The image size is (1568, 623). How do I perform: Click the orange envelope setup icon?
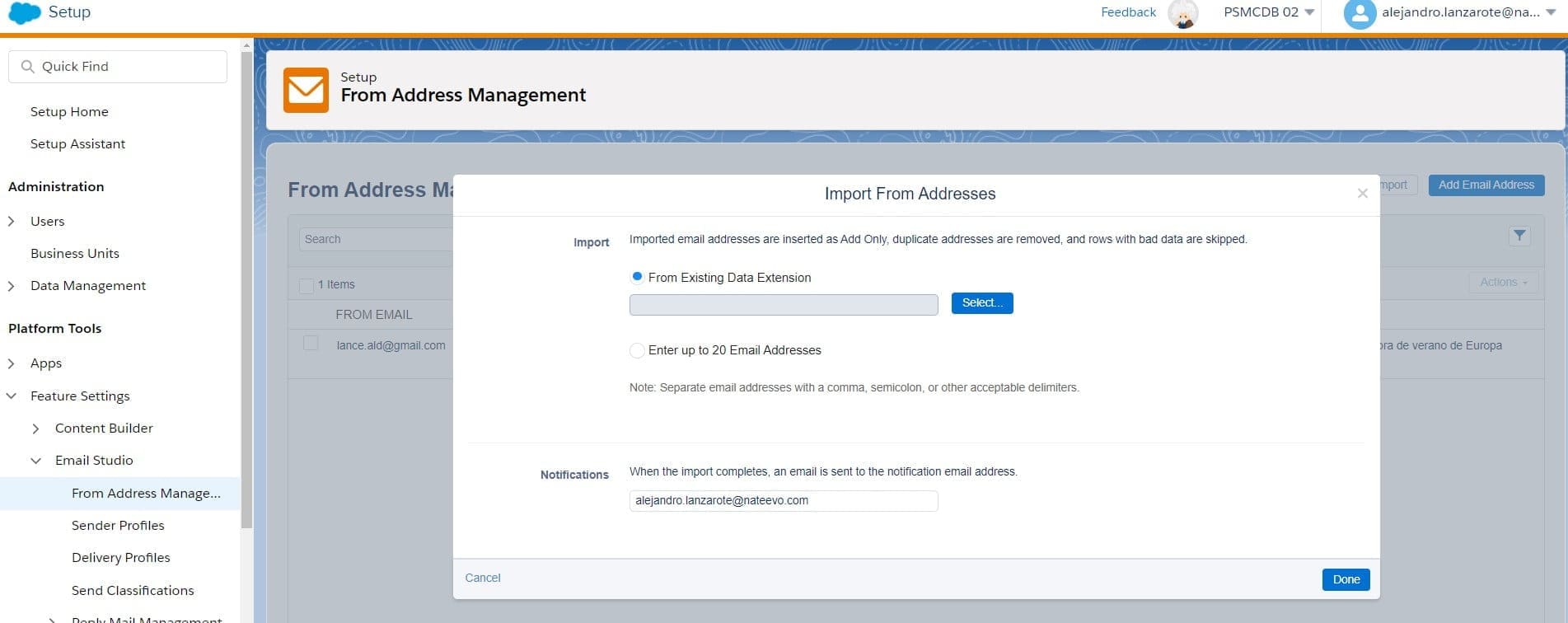point(306,90)
